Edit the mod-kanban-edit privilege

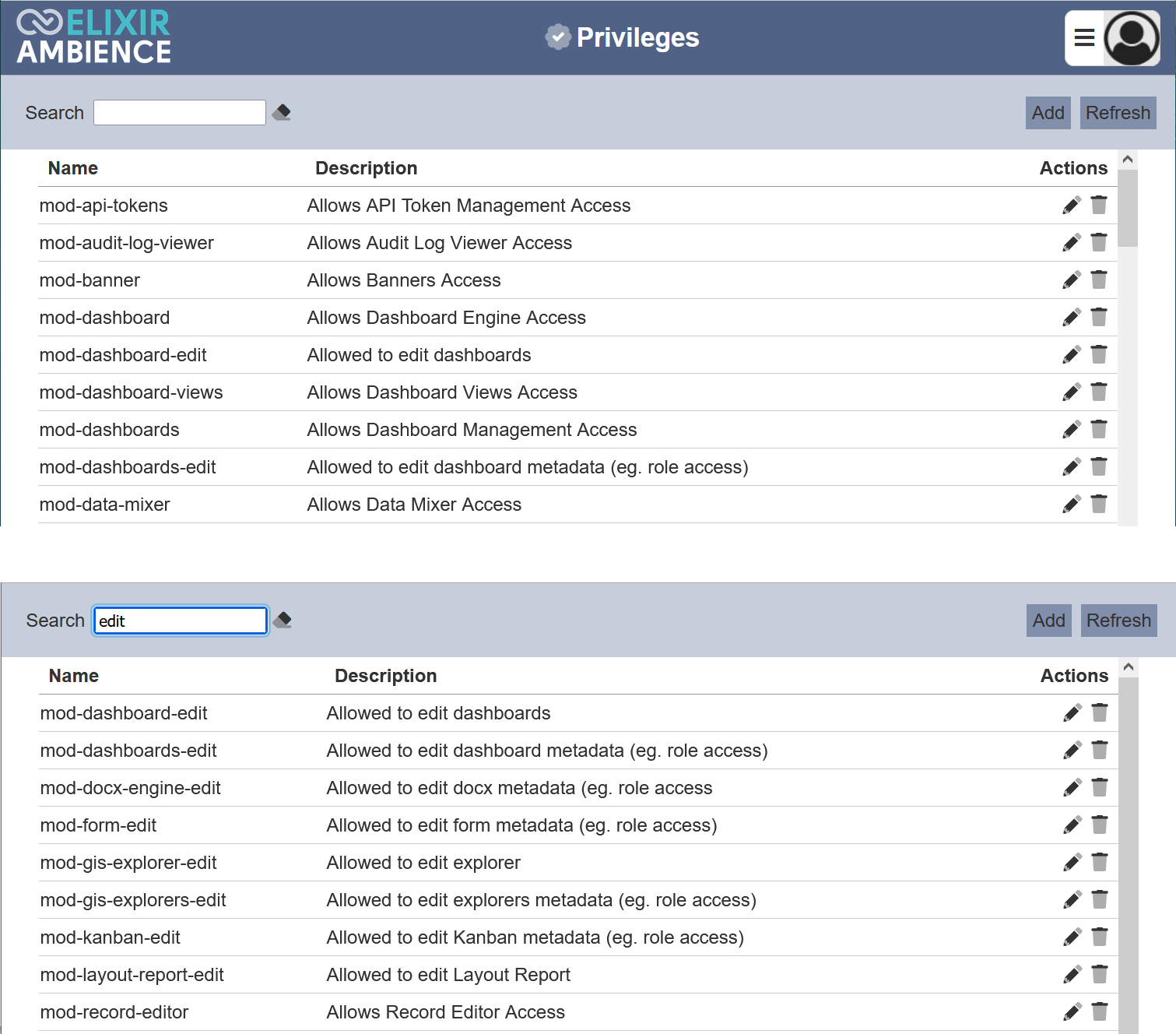(x=1072, y=937)
